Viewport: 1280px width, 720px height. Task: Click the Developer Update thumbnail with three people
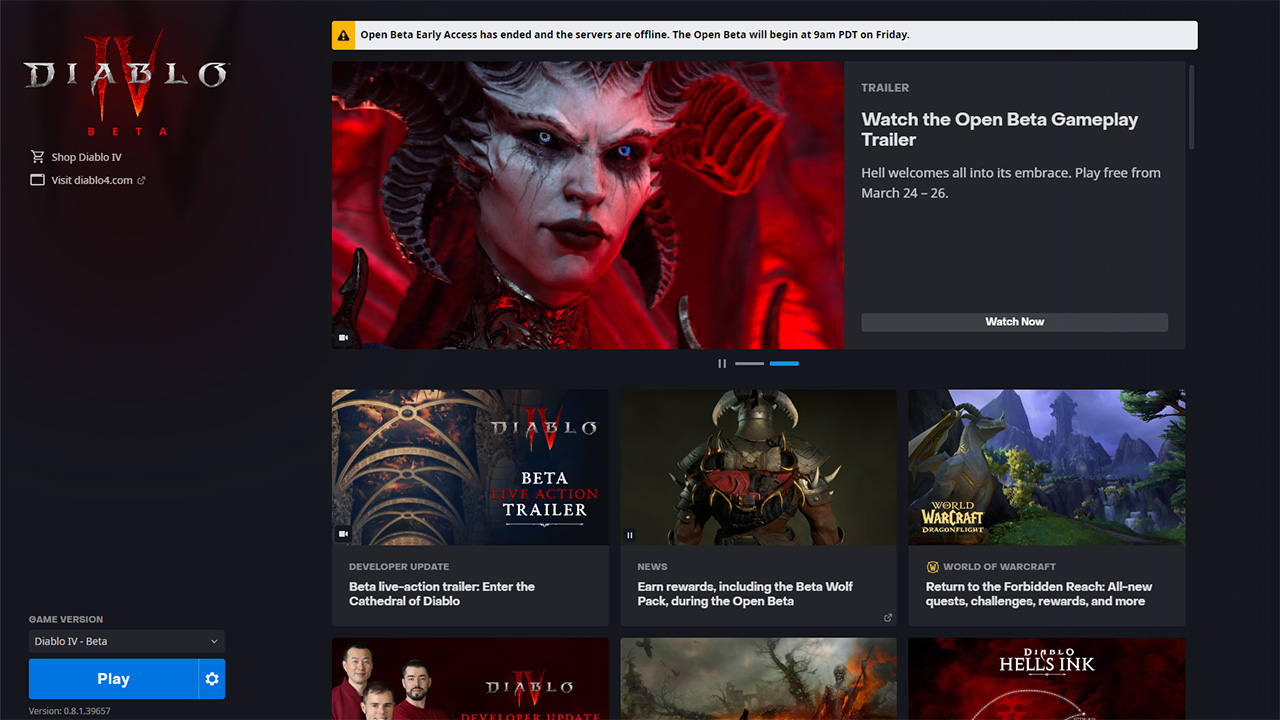point(470,679)
